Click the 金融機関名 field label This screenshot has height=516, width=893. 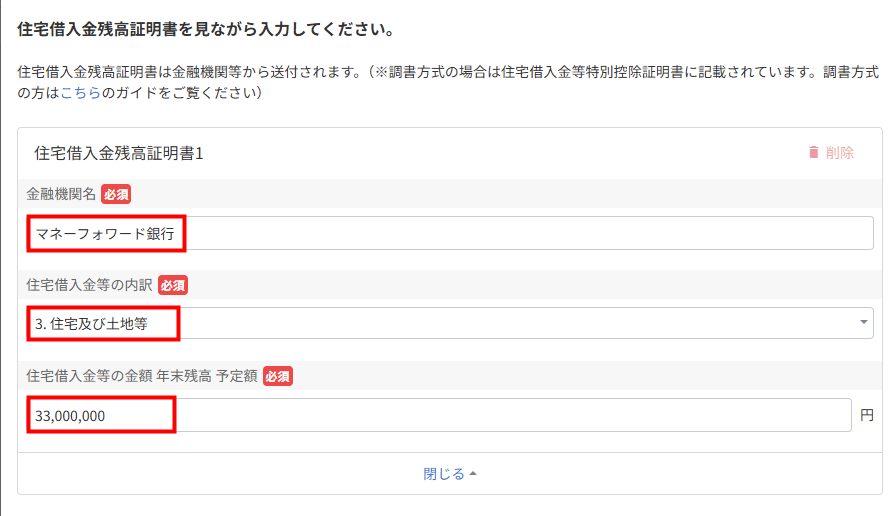(61, 194)
